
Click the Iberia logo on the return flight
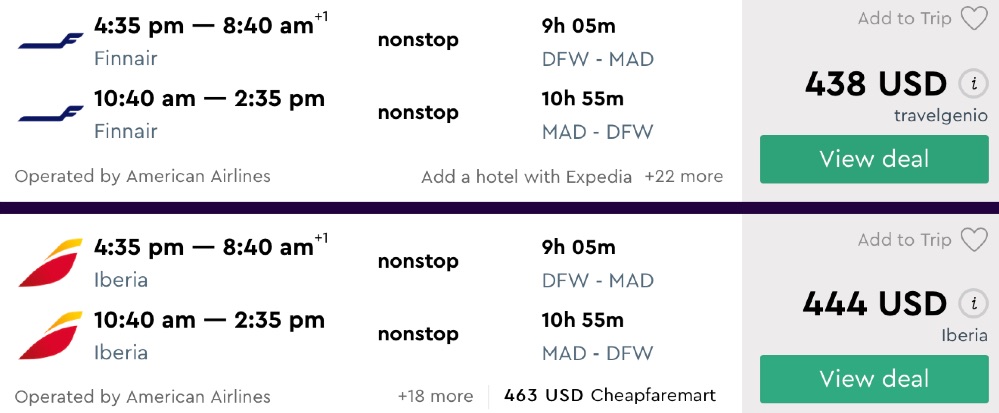click(51, 334)
